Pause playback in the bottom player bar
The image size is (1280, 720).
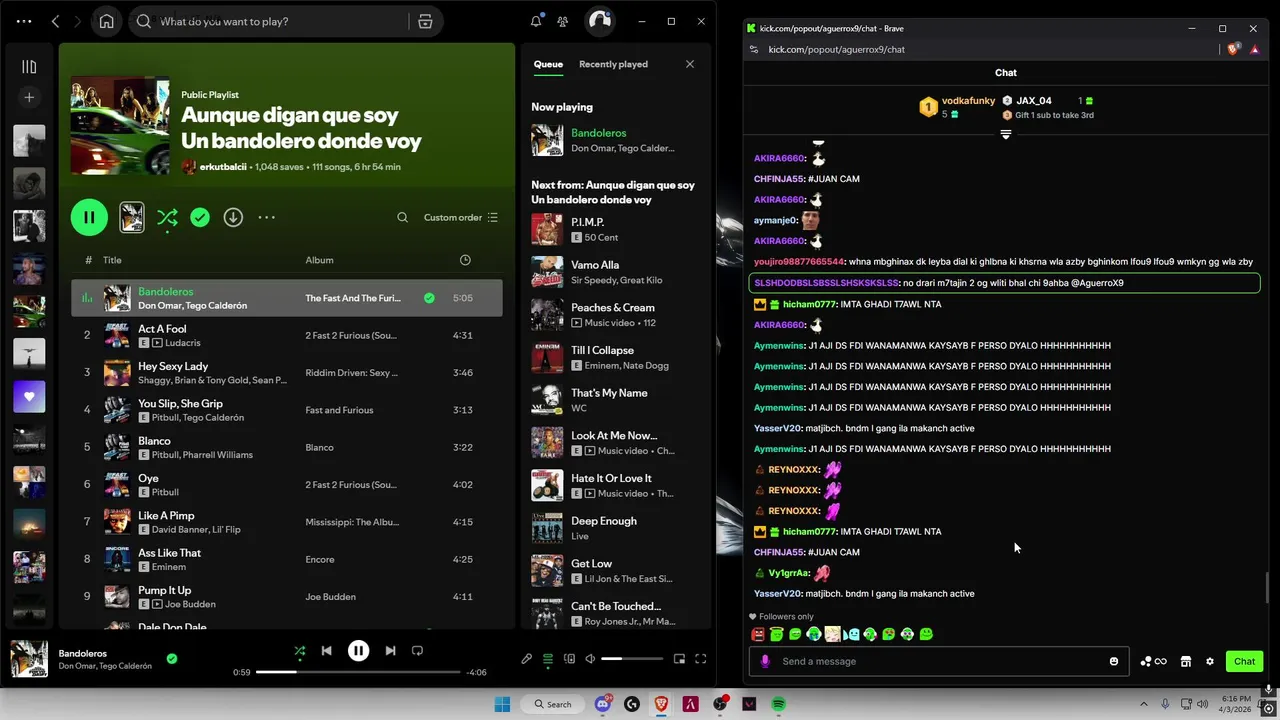click(x=358, y=651)
